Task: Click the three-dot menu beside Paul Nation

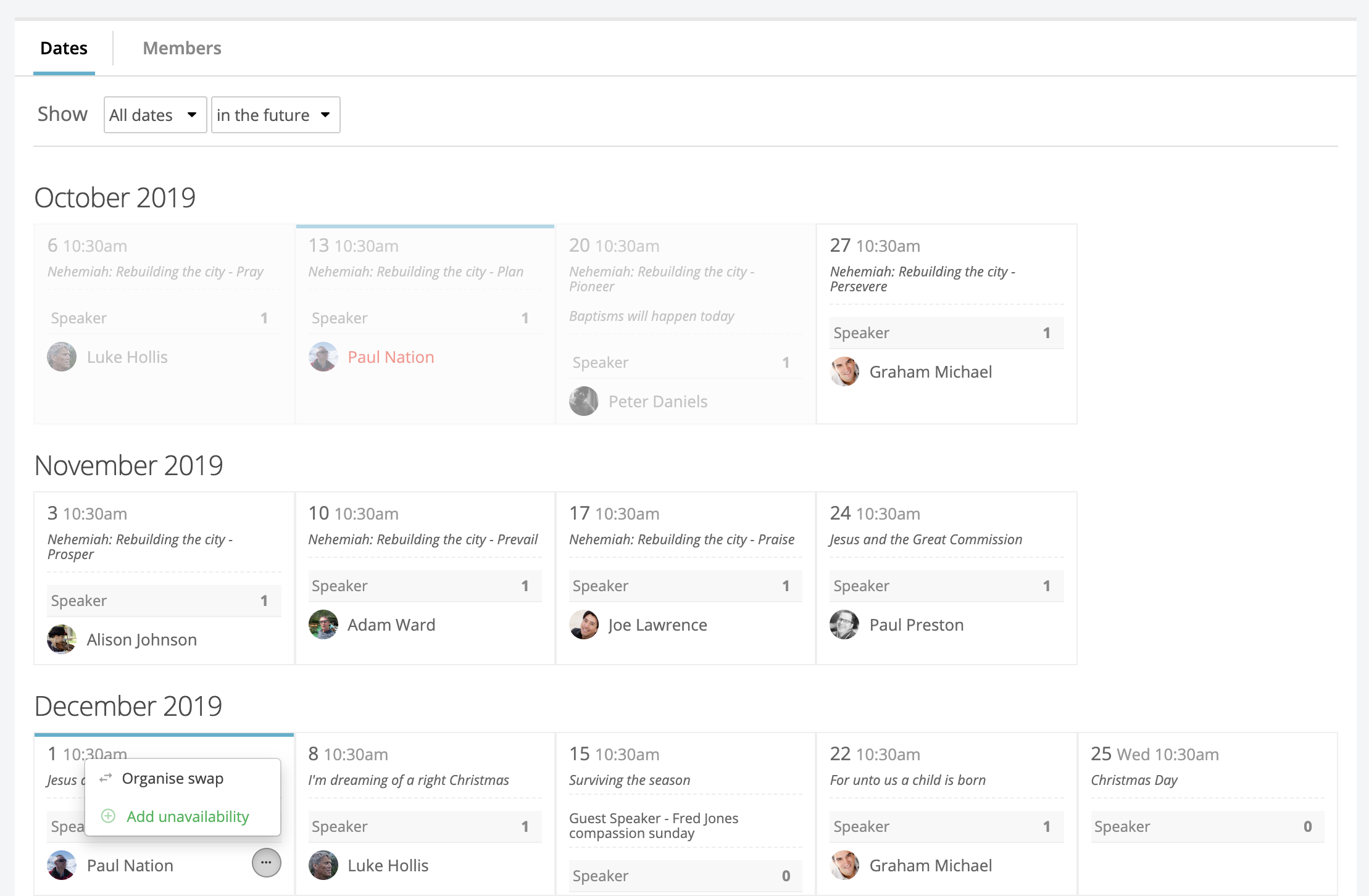Action: tap(266, 863)
